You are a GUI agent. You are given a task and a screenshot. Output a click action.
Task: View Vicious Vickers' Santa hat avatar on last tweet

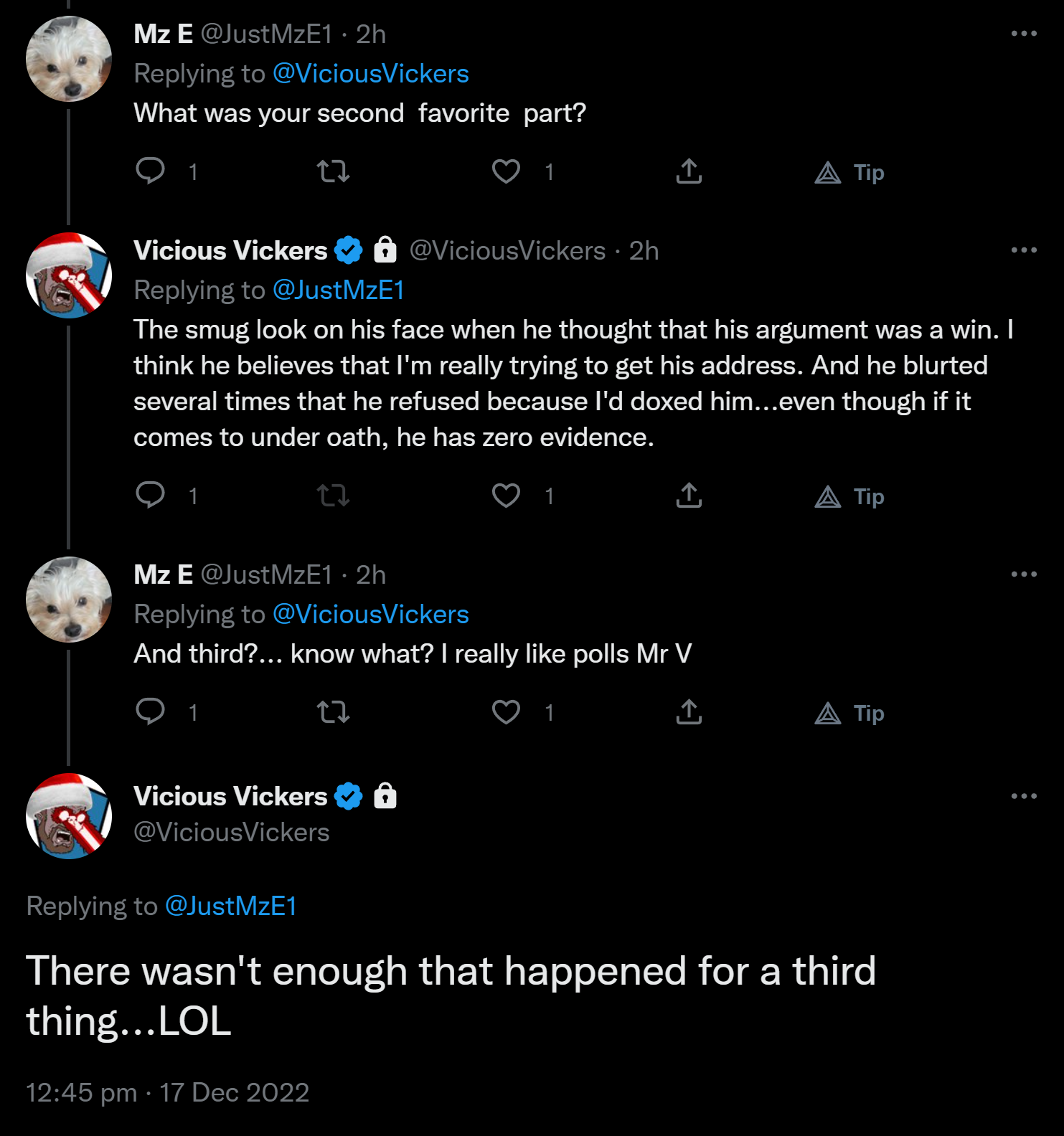[x=69, y=816]
